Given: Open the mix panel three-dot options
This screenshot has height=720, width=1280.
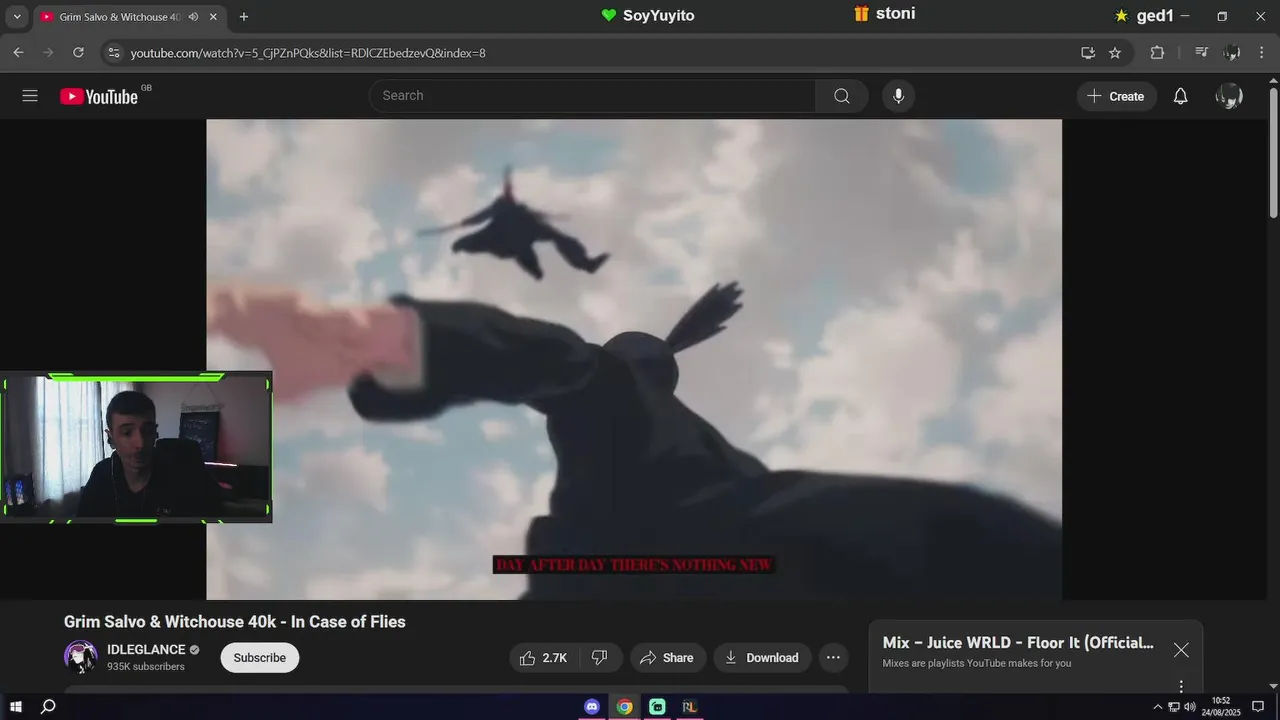Looking at the screenshot, I should point(1181,686).
